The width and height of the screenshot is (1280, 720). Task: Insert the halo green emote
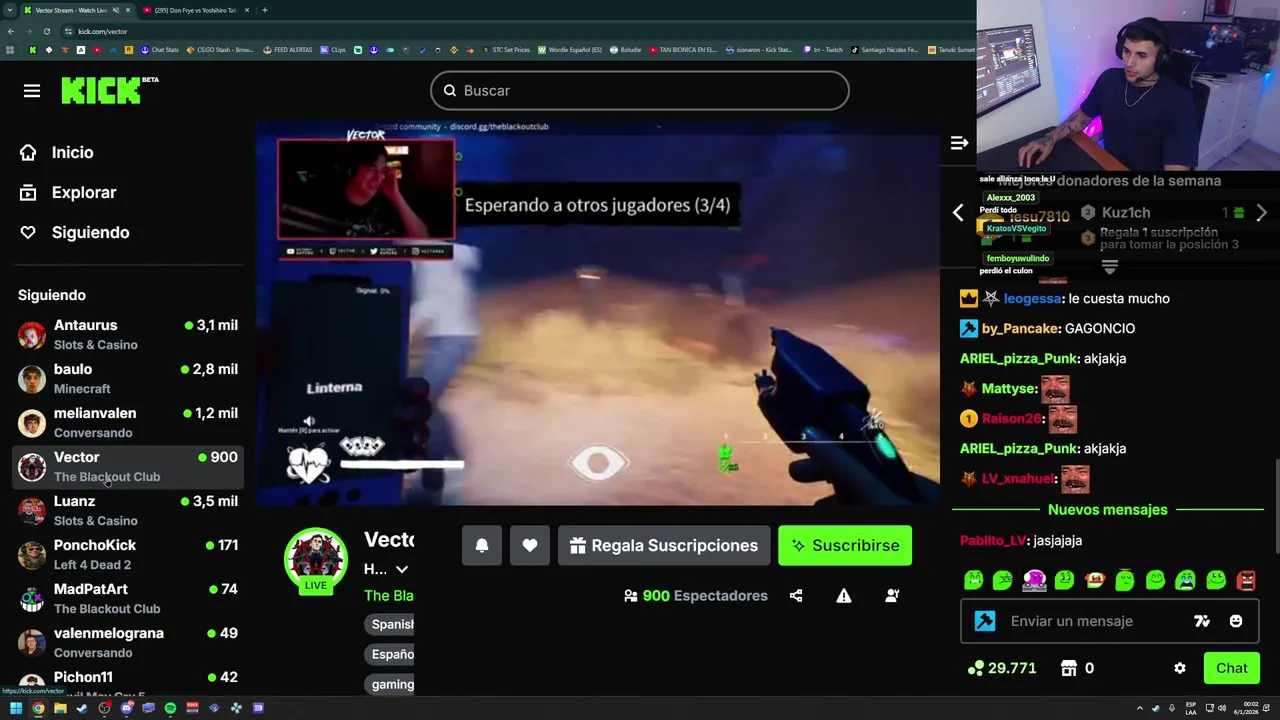click(x=1125, y=580)
